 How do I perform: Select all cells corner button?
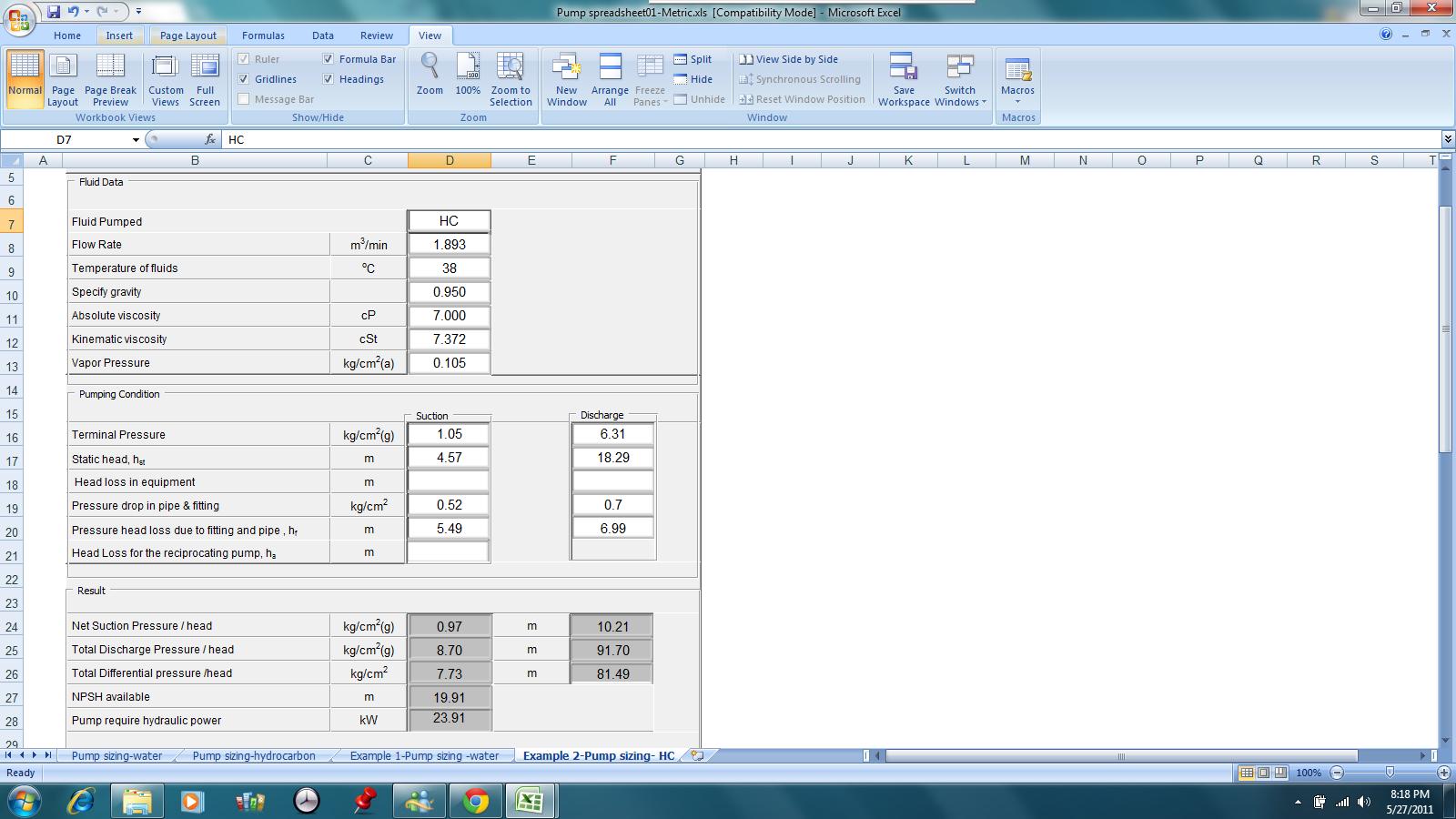pos(12,160)
